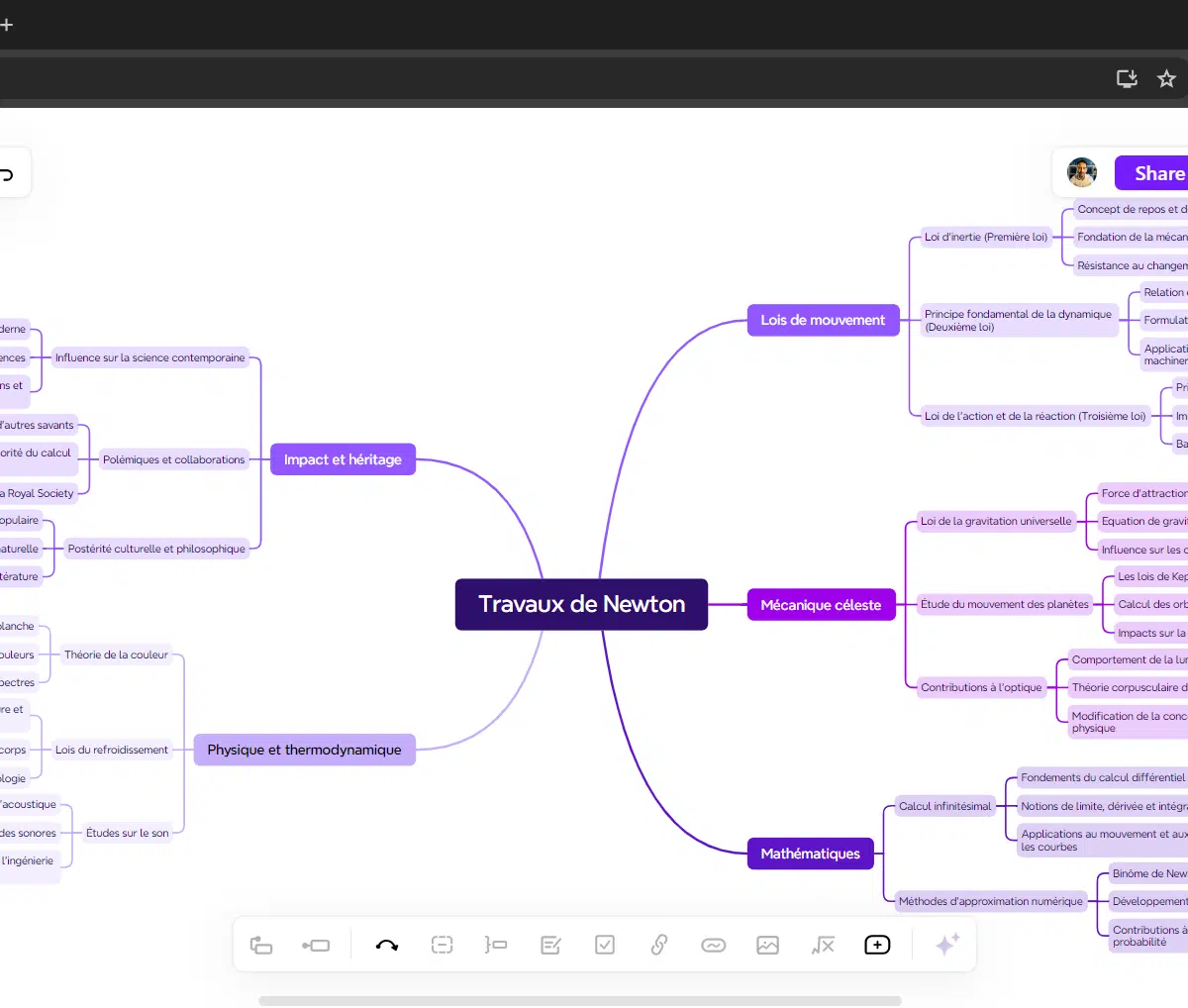
Task: Open the math formula tool
Action: [x=823, y=946]
